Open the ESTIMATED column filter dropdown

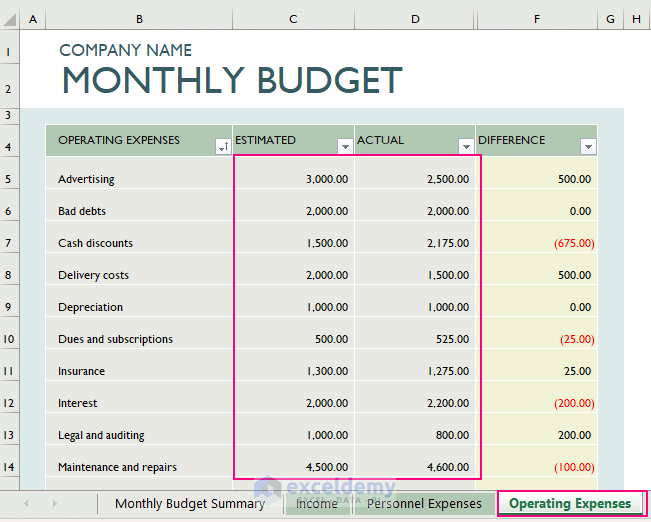click(x=345, y=147)
